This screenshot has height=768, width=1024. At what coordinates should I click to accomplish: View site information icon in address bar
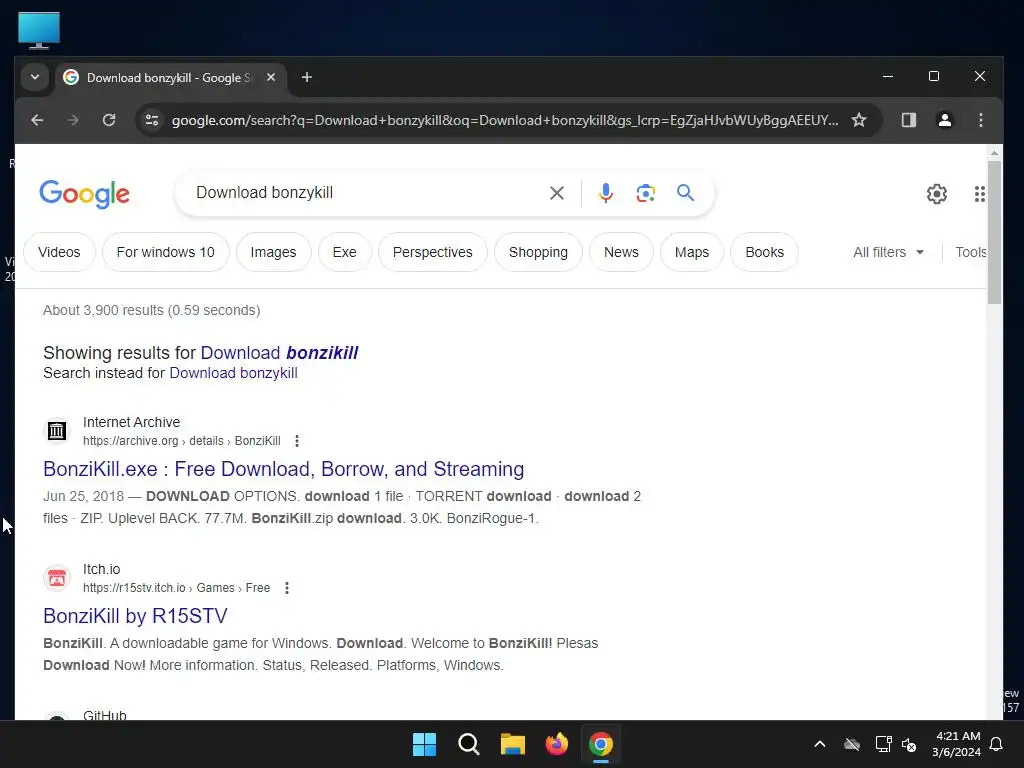point(152,120)
